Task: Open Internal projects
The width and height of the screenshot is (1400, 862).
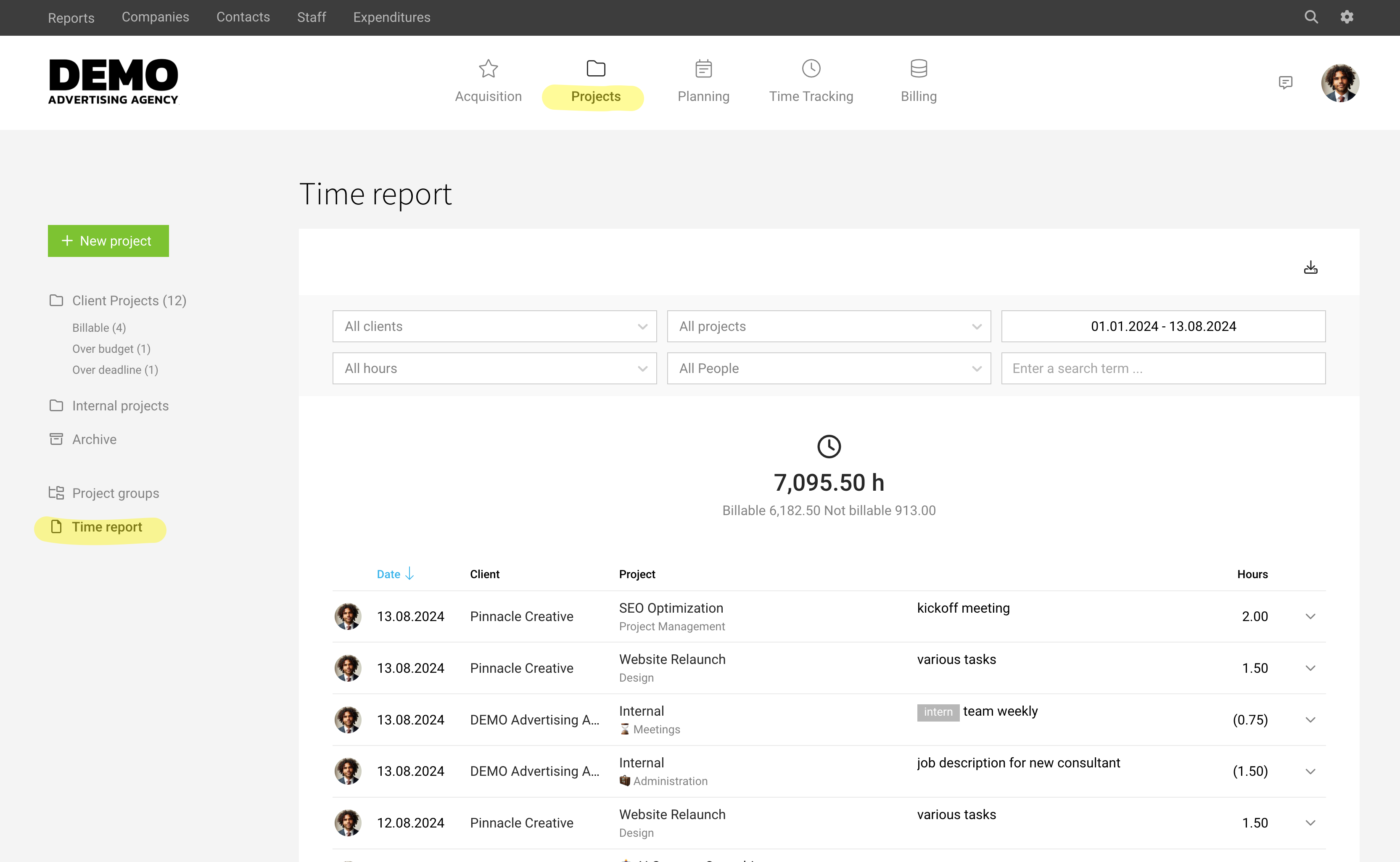Action: pyautogui.click(x=120, y=405)
